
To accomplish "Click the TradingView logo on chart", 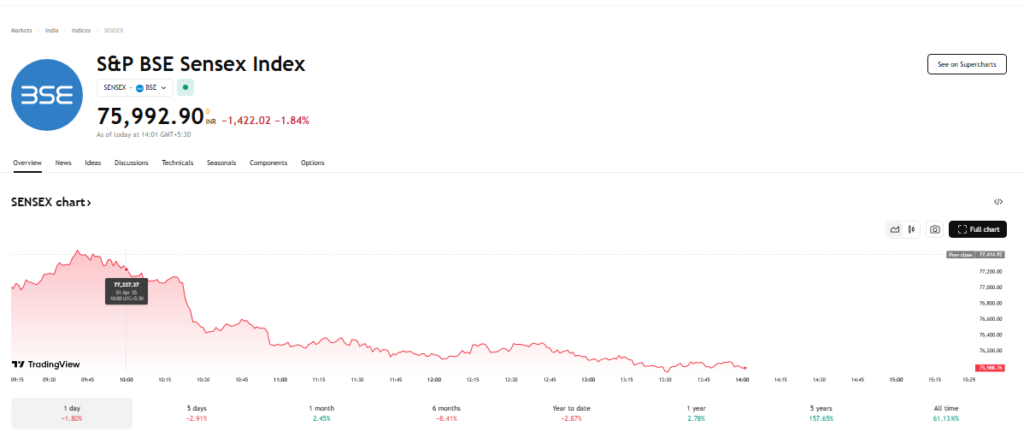I will click(x=46, y=364).
